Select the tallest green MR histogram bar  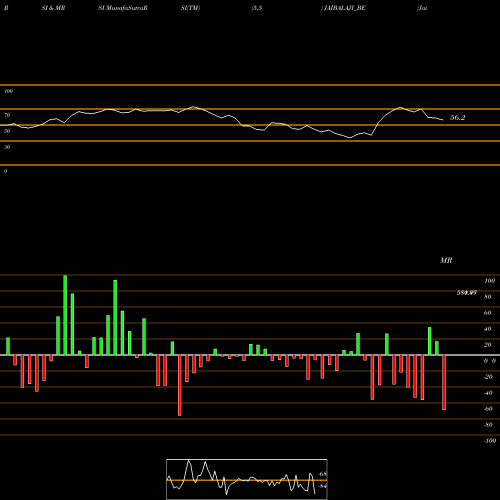click(x=65, y=315)
